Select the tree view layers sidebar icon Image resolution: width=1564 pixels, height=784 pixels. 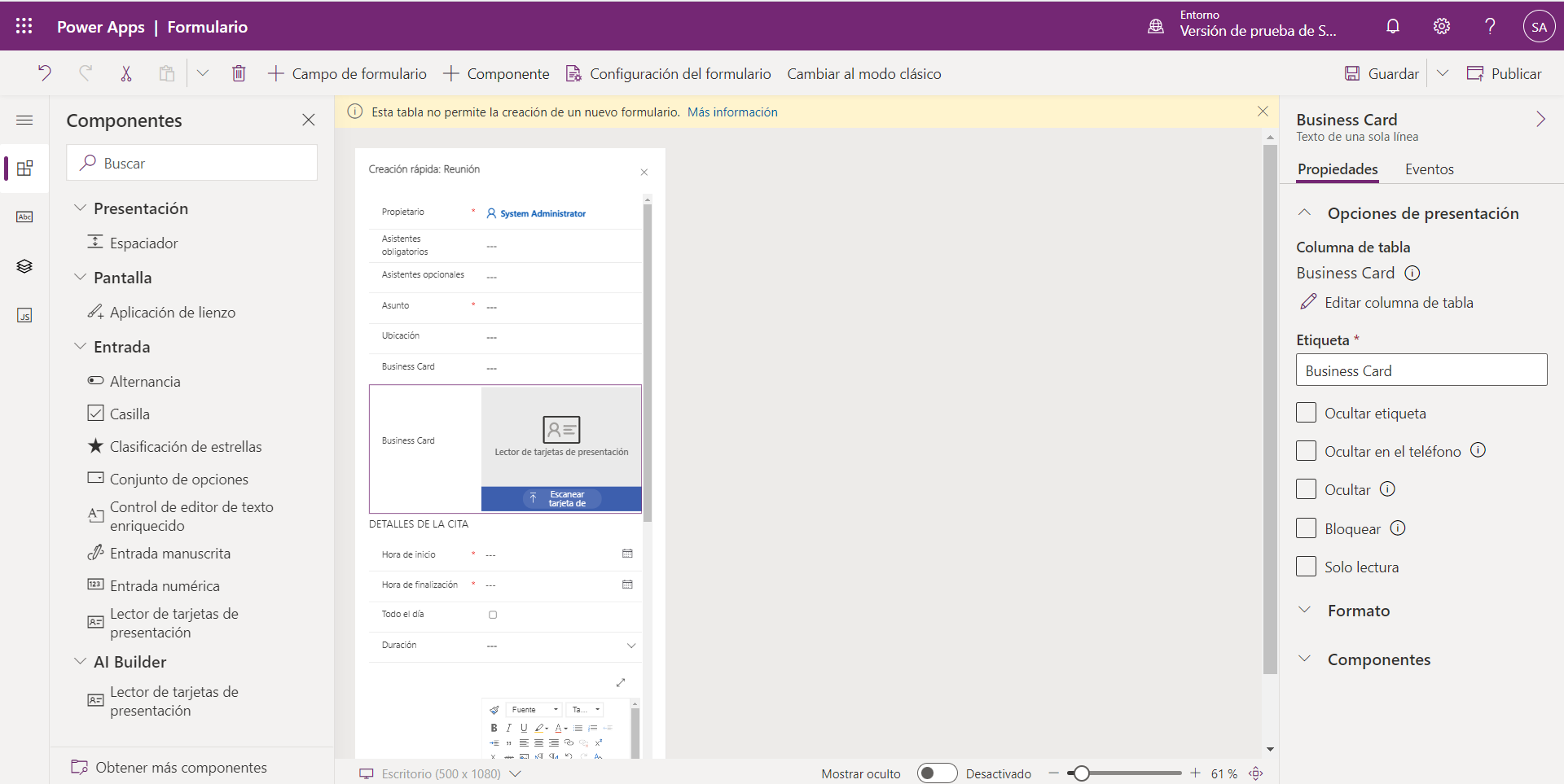[x=24, y=266]
